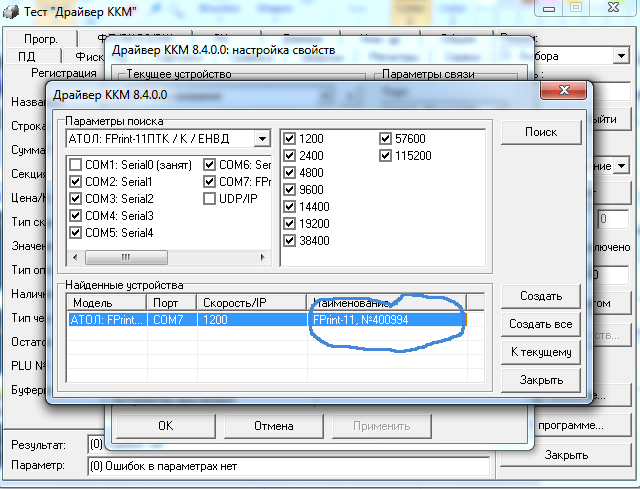Toggle the 2400 baud rate checkbox
This screenshot has width=640, height=489.
tap(289, 156)
